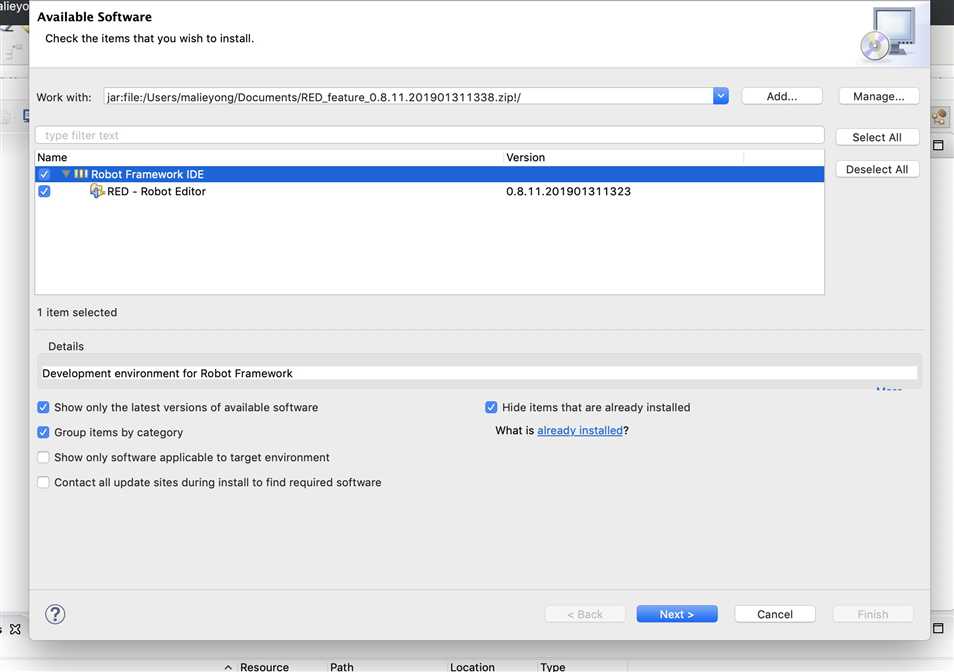Click the install wizard CD and monitor image

pos(889,33)
